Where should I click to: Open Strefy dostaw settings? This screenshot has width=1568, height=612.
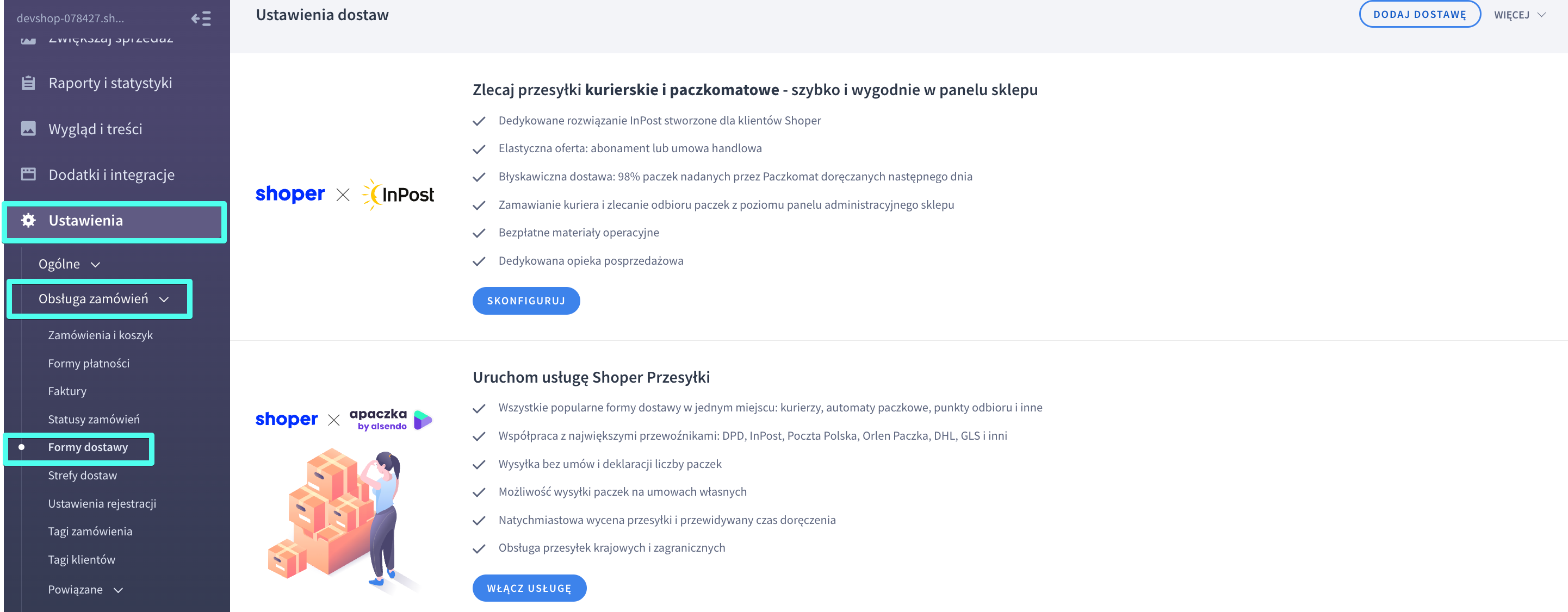tap(82, 475)
